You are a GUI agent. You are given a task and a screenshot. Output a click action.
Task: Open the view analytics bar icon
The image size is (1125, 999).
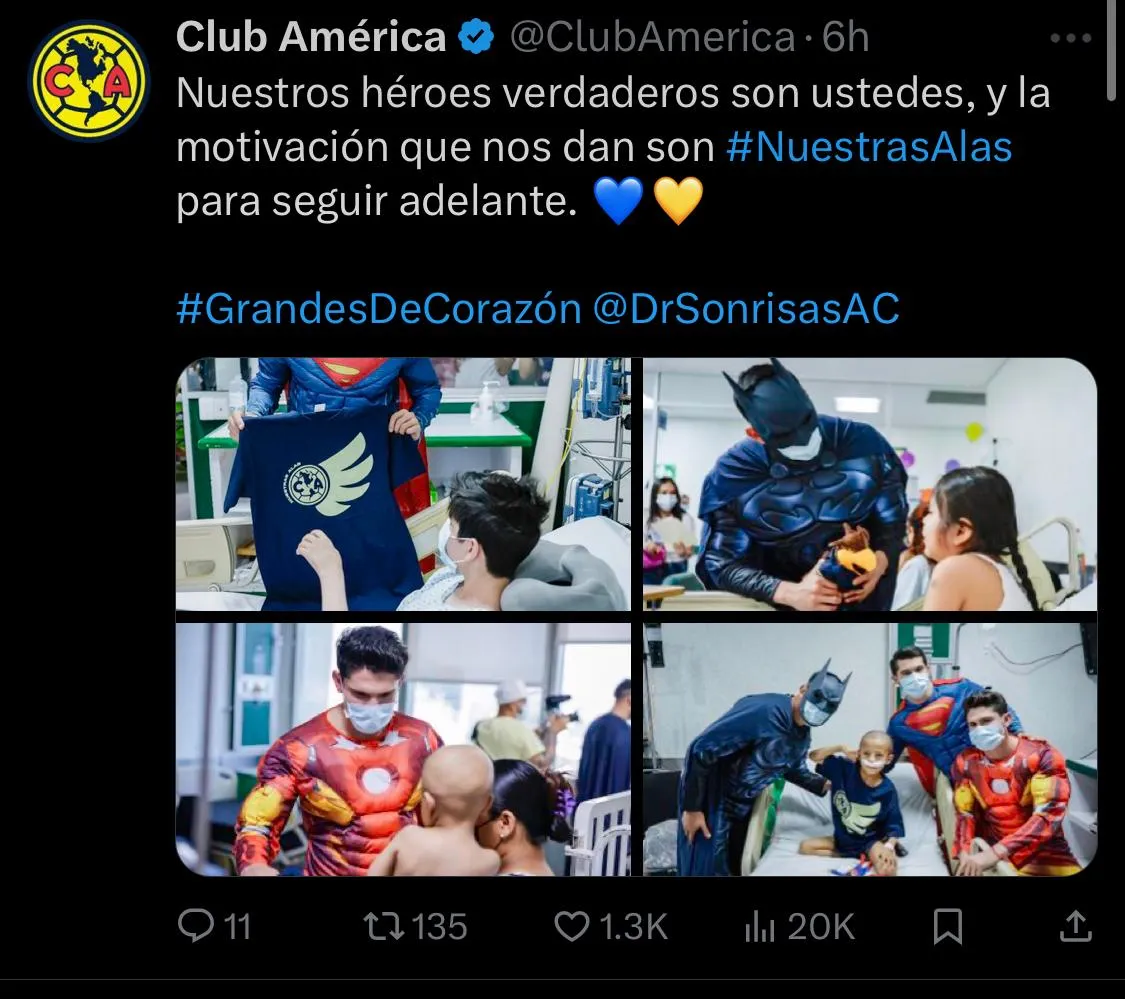click(x=760, y=926)
